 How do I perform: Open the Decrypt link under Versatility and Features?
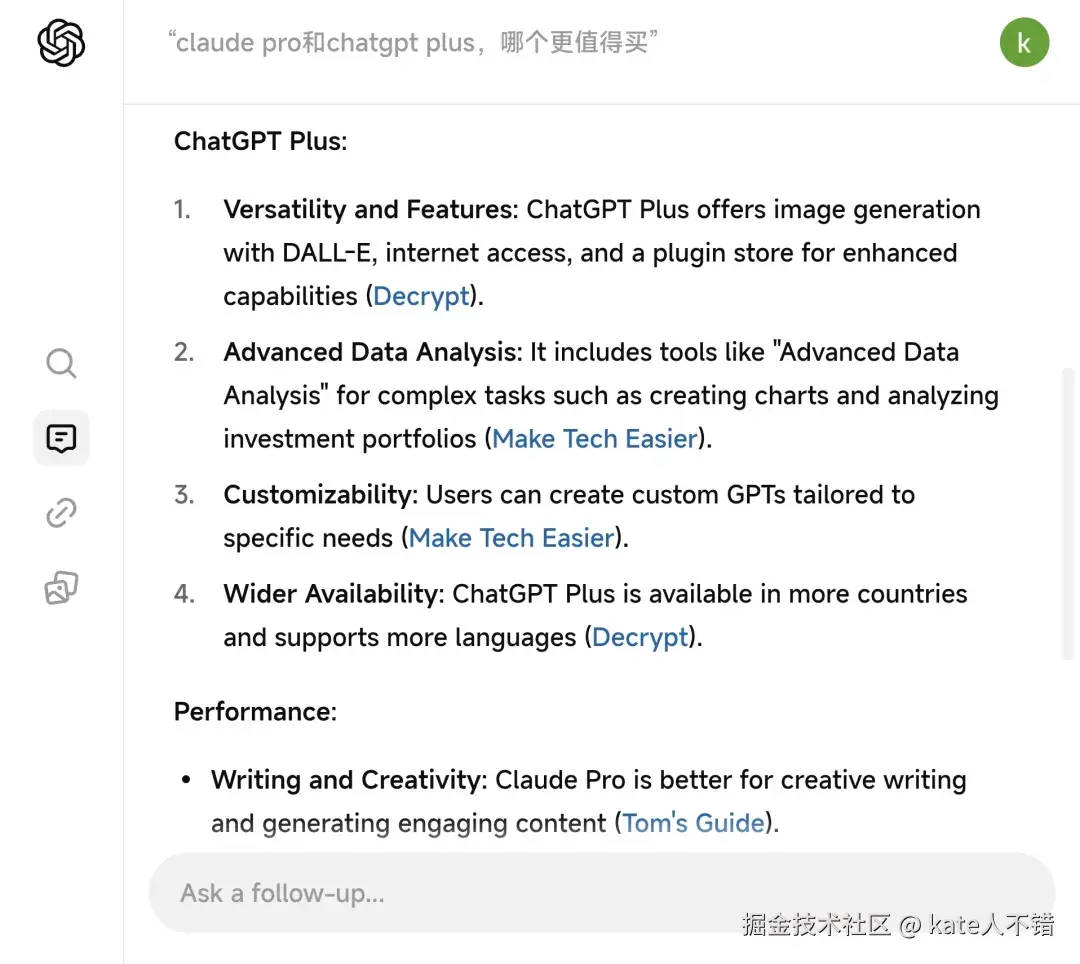click(421, 296)
